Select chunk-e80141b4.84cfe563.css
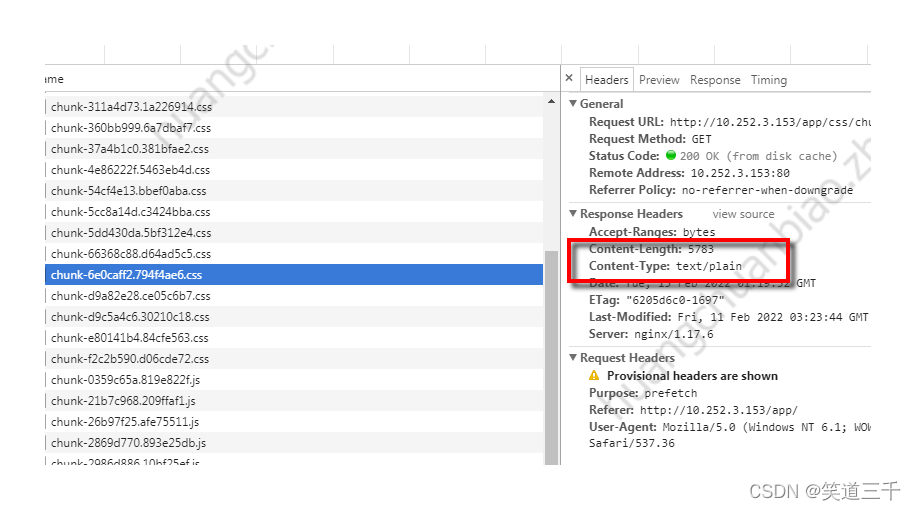 (x=294, y=338)
